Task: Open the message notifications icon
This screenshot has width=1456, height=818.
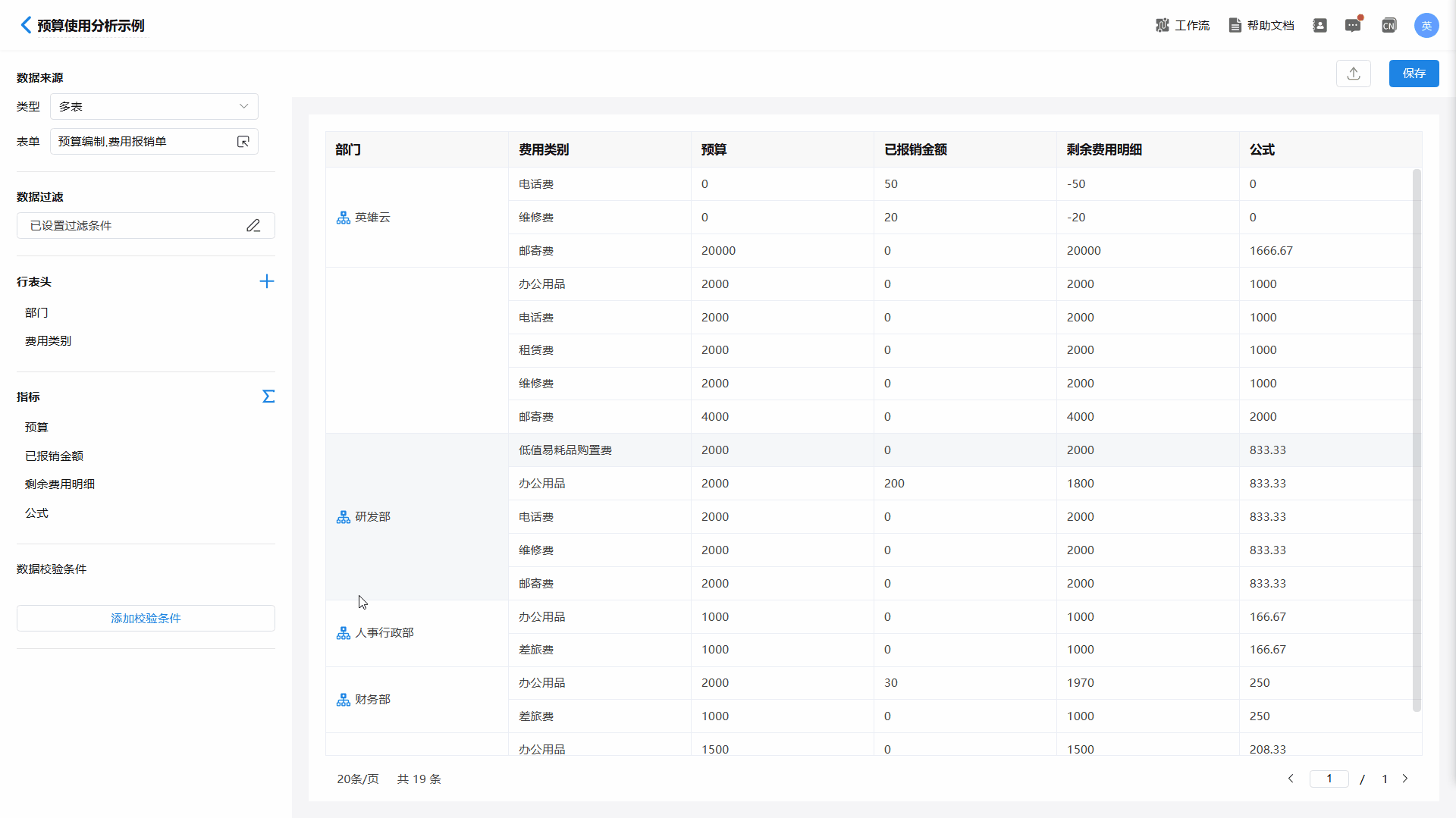Action: [1353, 26]
